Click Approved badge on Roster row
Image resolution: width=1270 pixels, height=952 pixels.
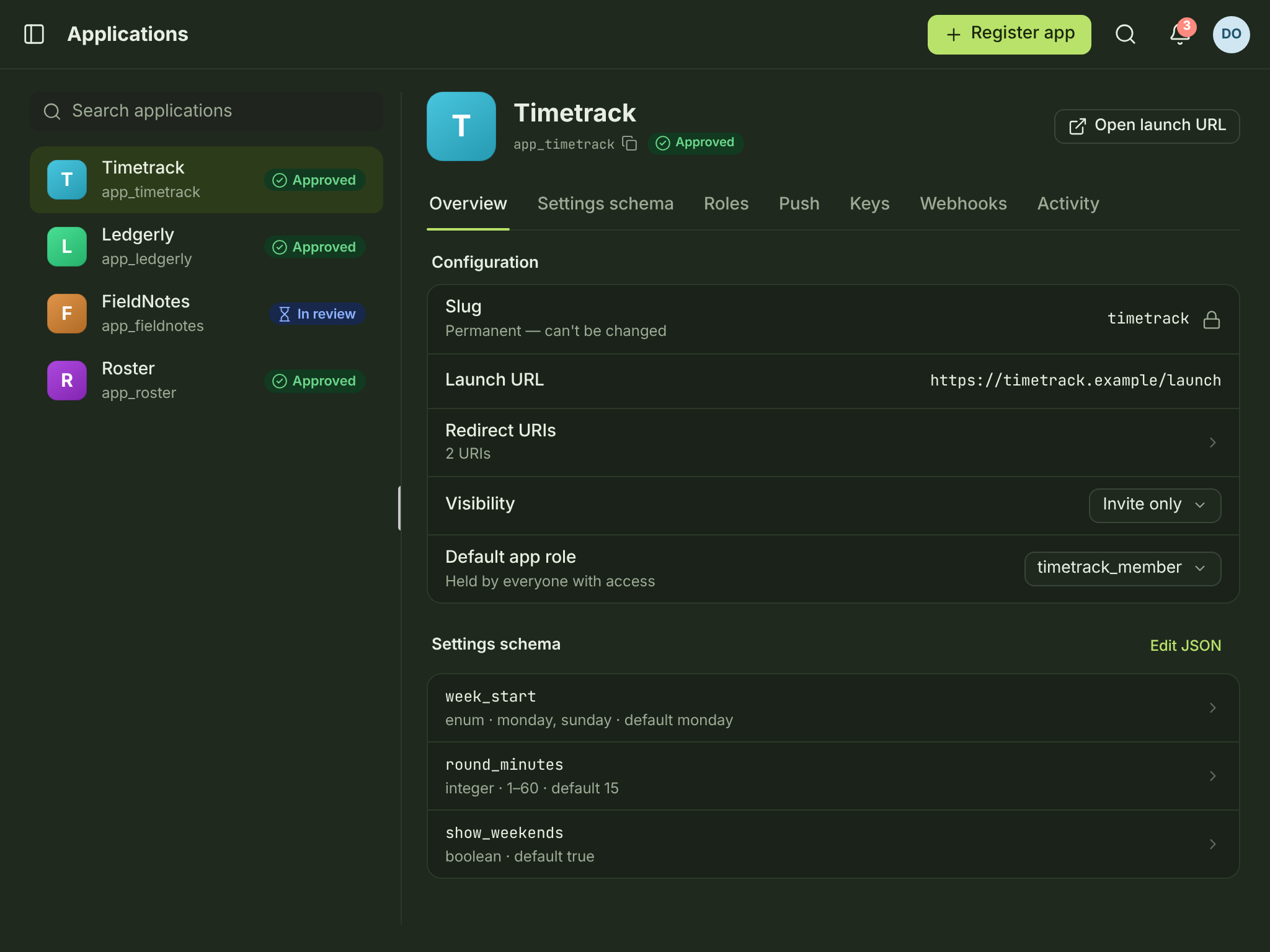[x=315, y=381]
